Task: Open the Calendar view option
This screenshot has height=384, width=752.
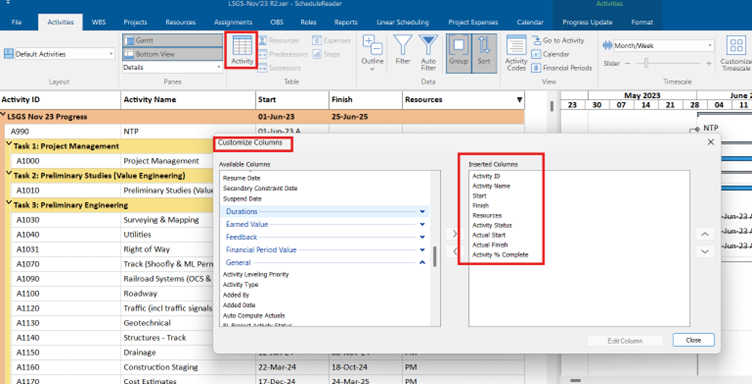Action: [551, 54]
